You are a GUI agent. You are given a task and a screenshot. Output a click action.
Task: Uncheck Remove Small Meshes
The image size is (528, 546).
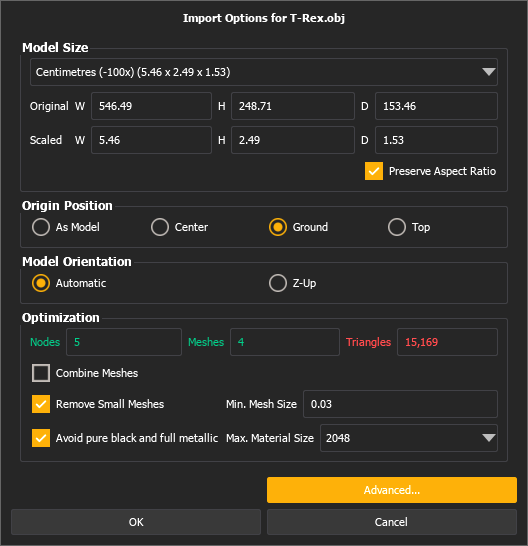[41, 404]
